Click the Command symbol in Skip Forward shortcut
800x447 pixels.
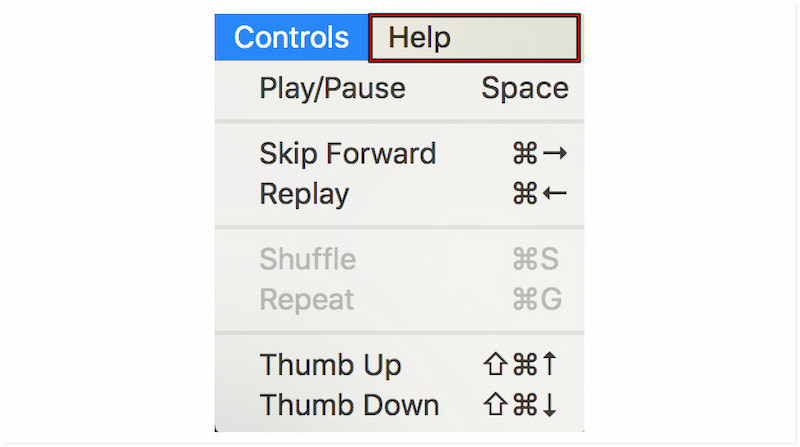[x=525, y=154]
